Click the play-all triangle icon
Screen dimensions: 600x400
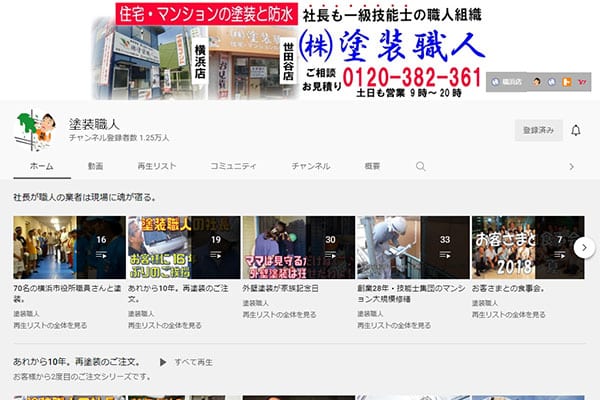[x=163, y=362]
